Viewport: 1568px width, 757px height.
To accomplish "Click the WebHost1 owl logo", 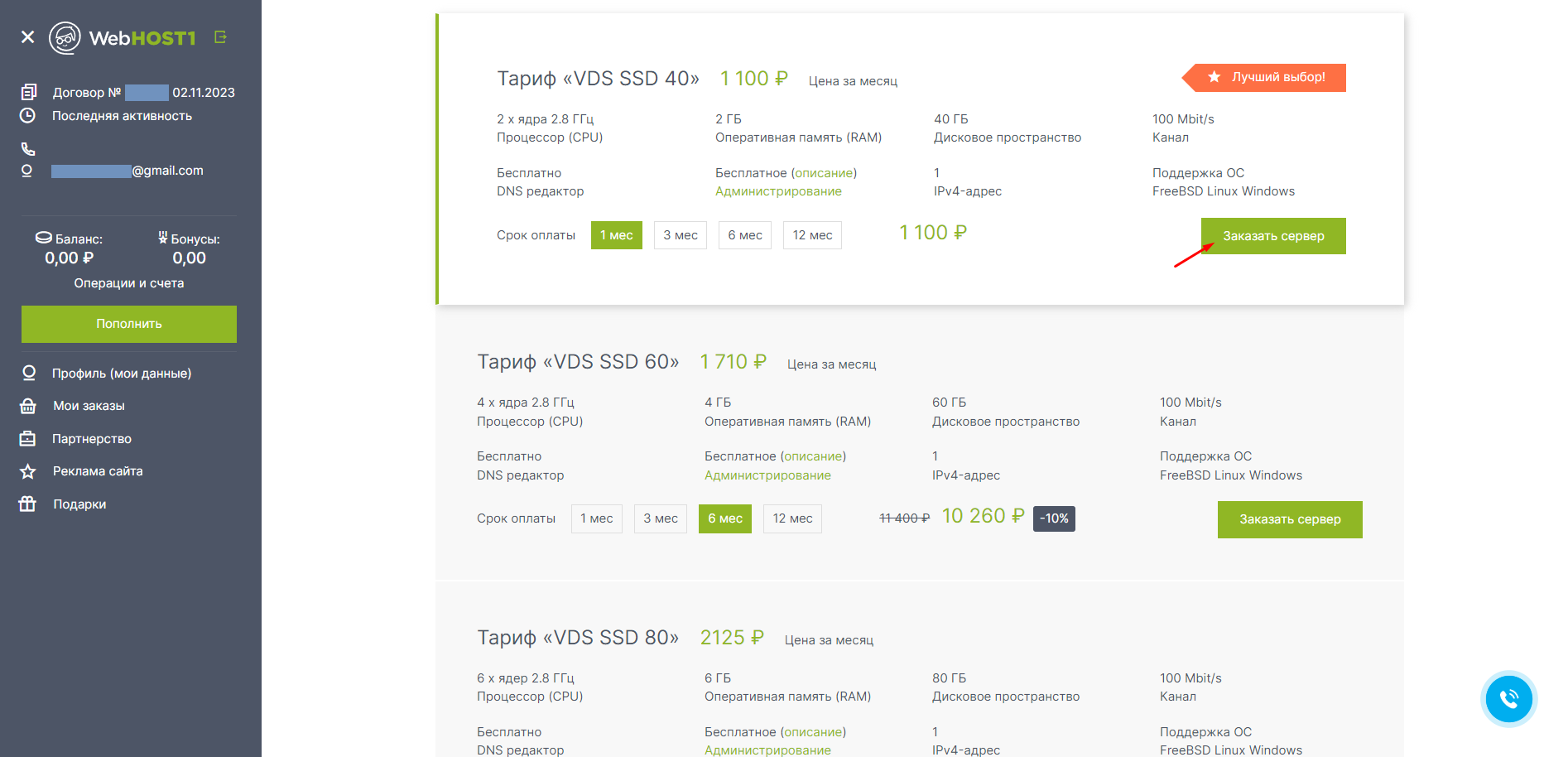I will point(65,38).
